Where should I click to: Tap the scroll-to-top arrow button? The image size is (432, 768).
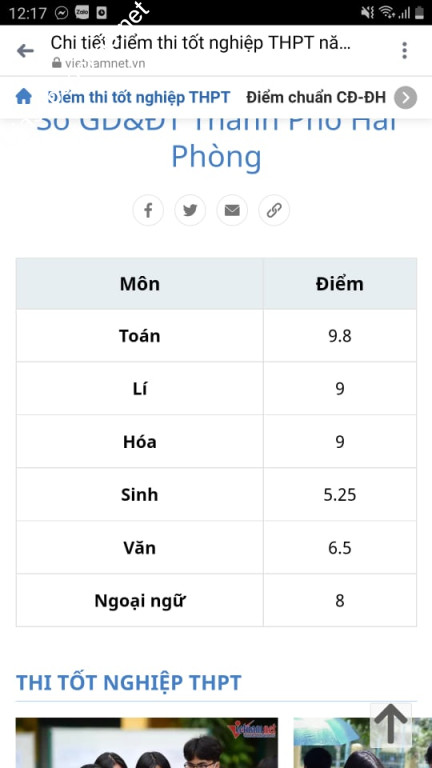click(x=390, y=724)
